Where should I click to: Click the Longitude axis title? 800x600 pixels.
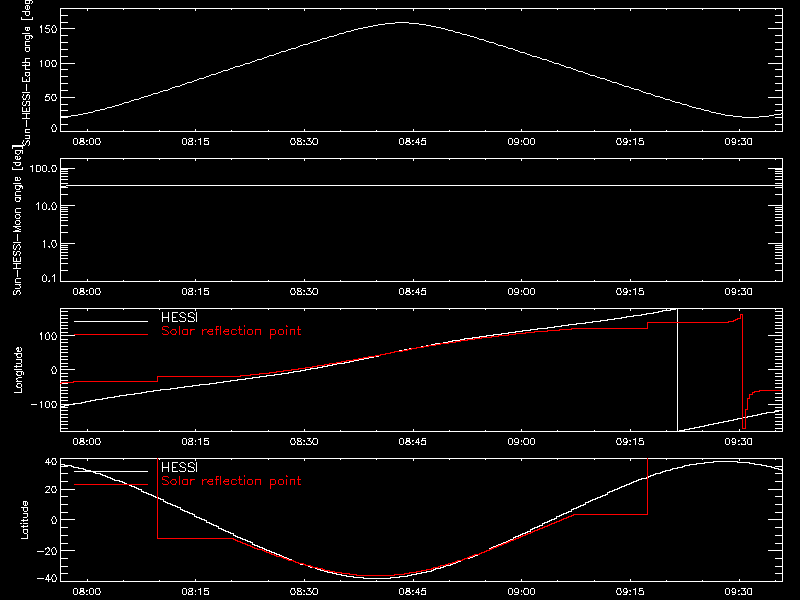(18, 370)
